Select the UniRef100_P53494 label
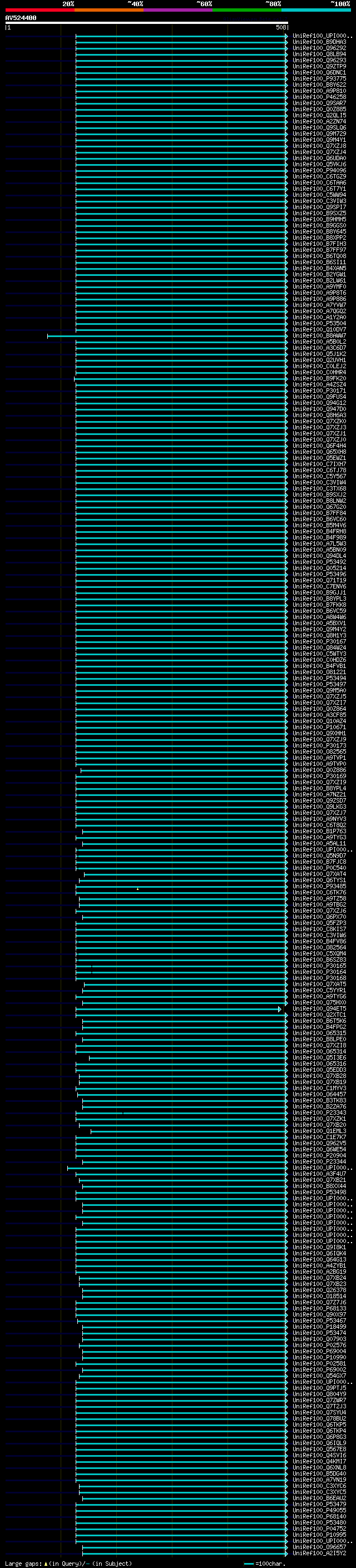Viewport: 356px width, 1568px height. pos(319,678)
